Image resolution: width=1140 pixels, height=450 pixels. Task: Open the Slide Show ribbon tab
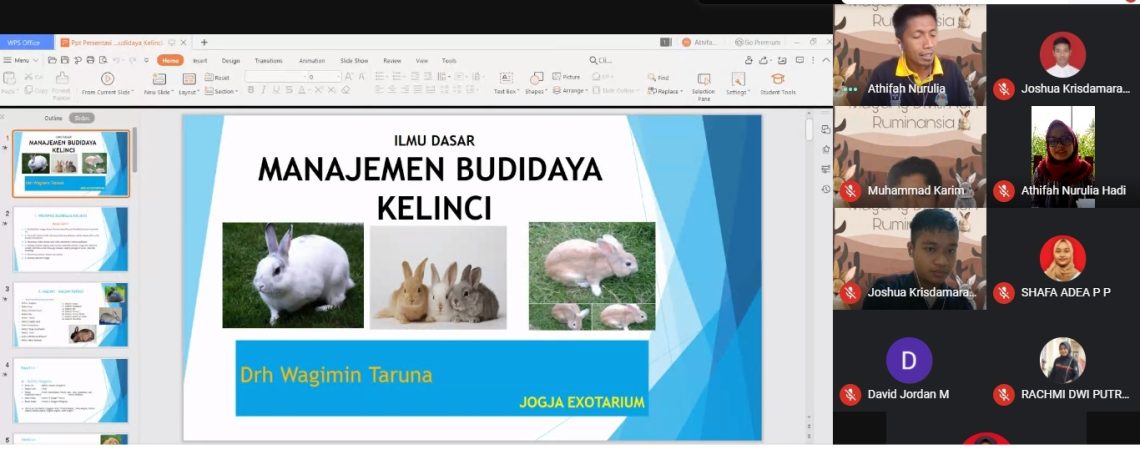tap(354, 61)
